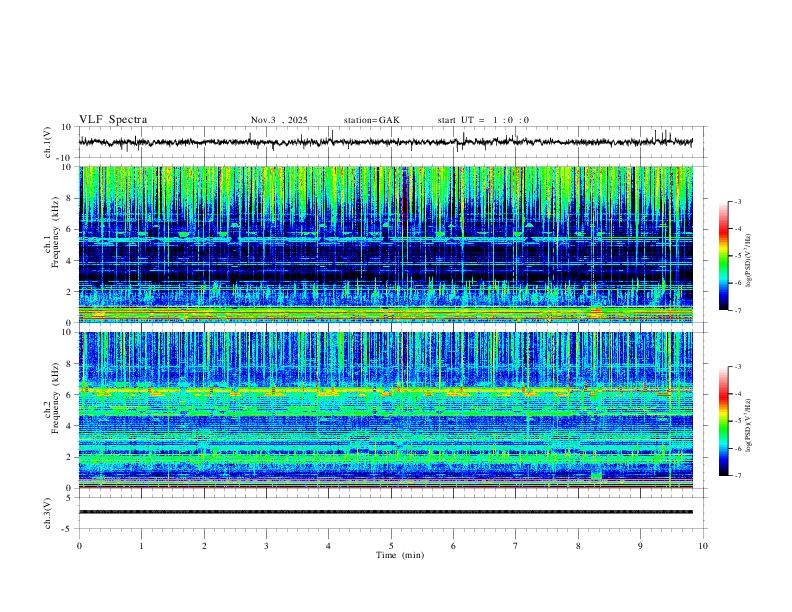Click the log(PSD) label beside the ch.2 colorbar
Screen dimensions: 792x612
point(749,425)
